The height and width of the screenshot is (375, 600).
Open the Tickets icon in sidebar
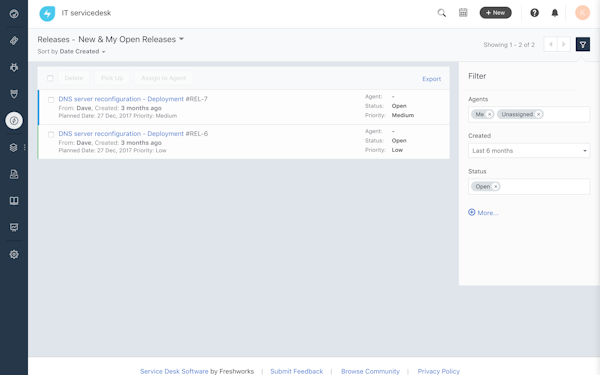click(x=14, y=41)
